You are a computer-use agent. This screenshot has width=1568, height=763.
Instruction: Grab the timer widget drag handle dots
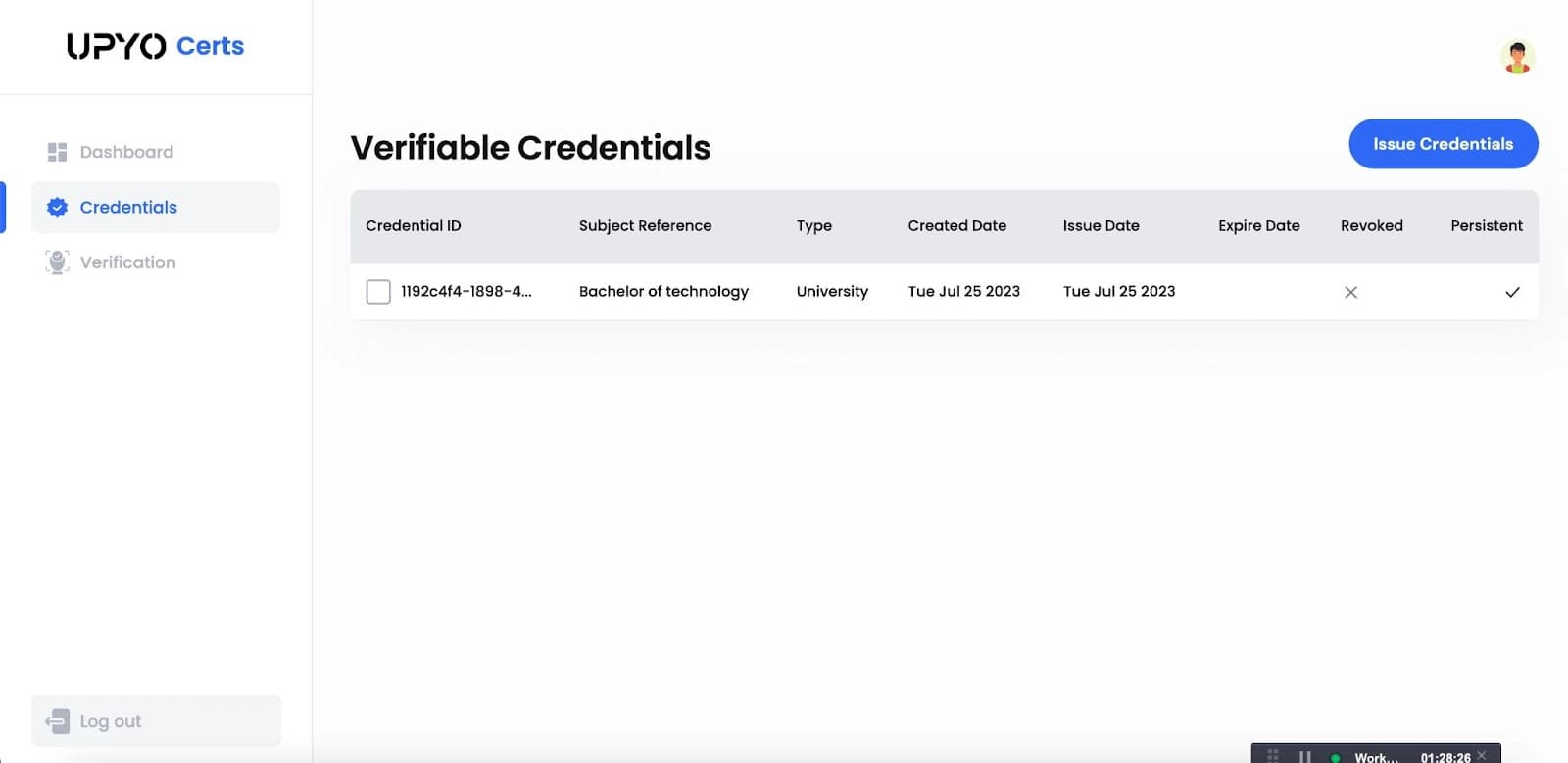(x=1273, y=756)
